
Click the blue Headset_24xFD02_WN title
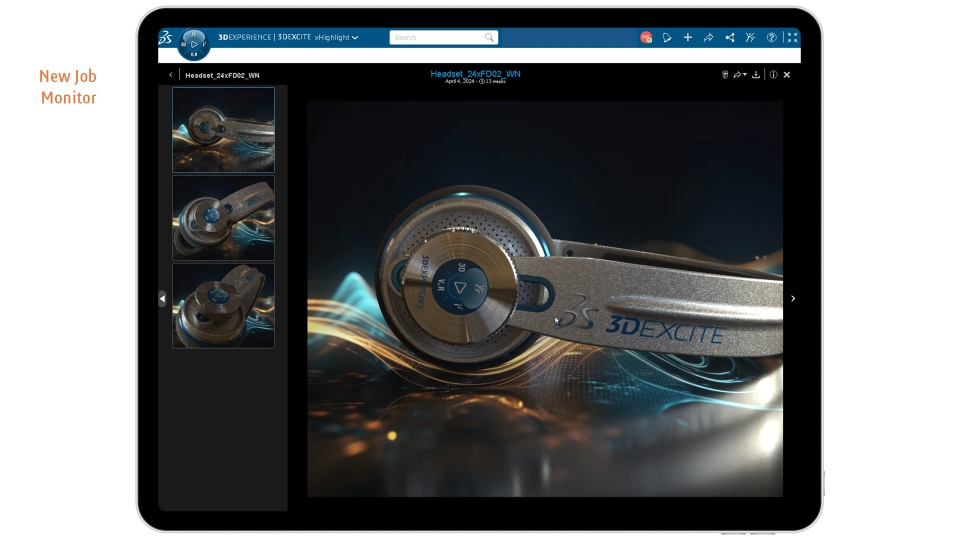[475, 73]
